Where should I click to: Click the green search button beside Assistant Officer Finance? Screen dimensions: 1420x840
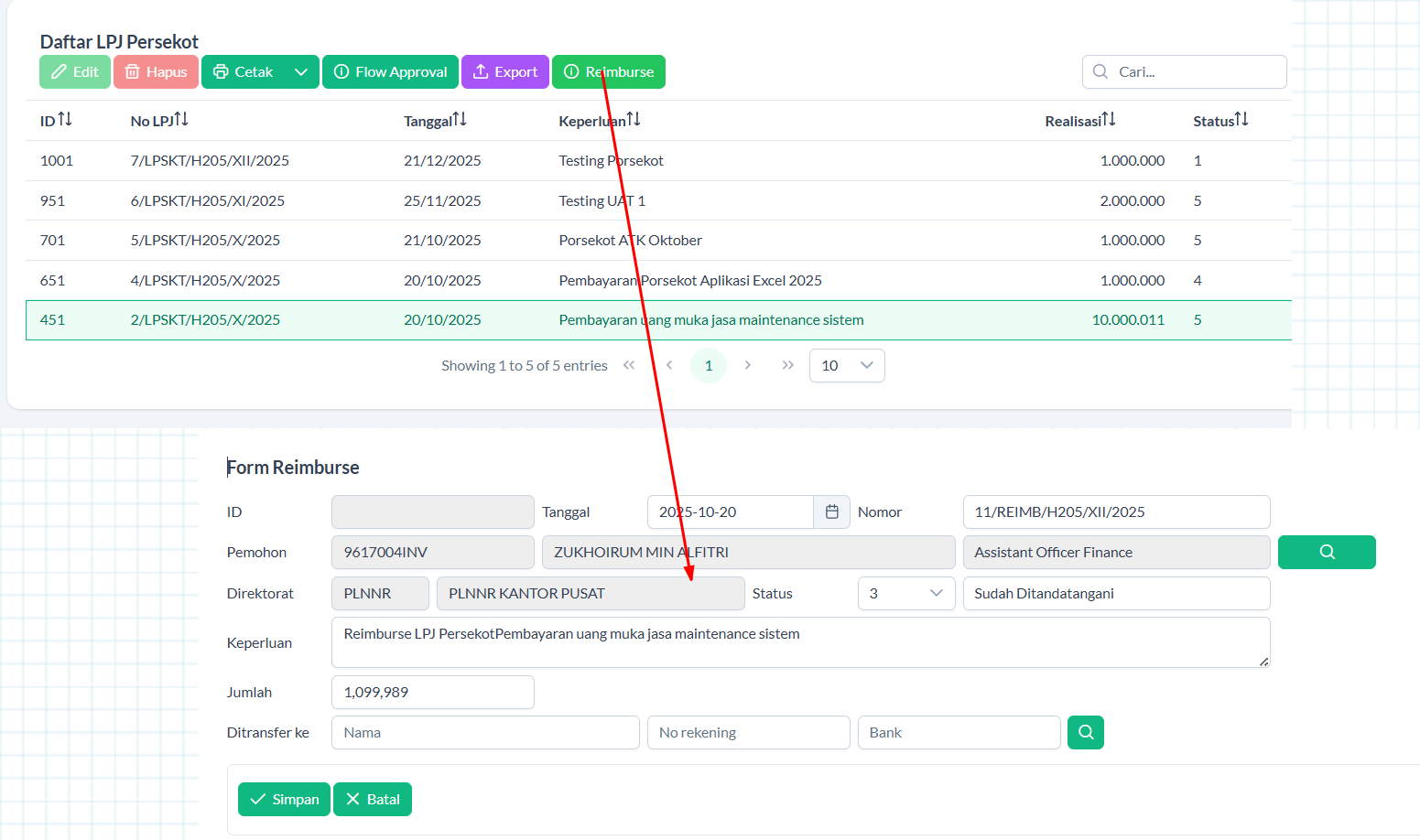1326,553
